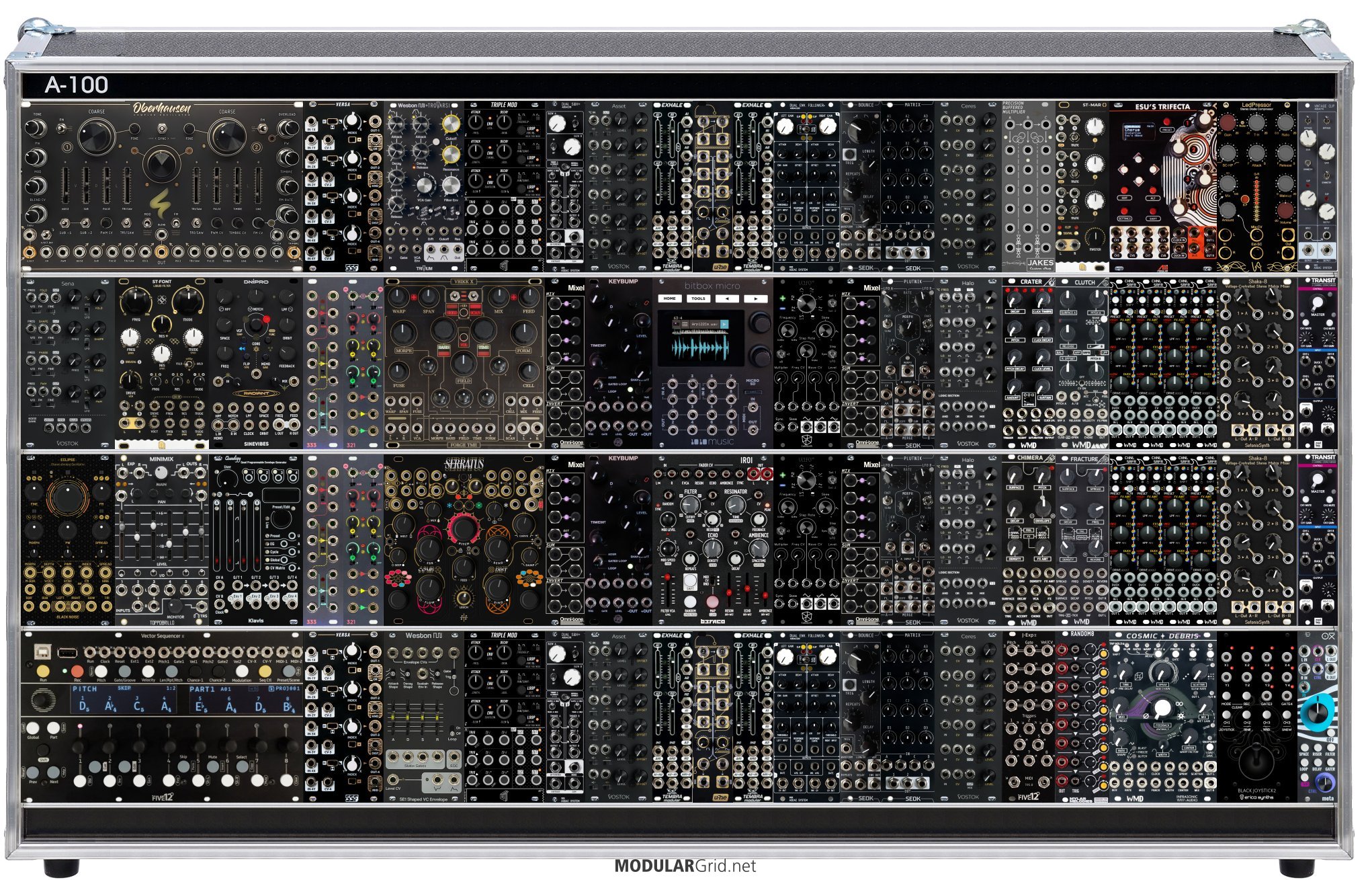Click the left arrow button on bitbox micro
This screenshot has width=1372, height=880.
click(x=727, y=298)
